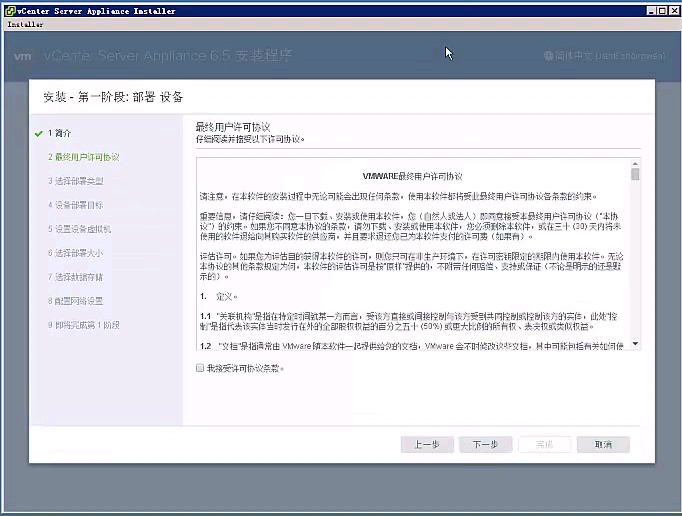Open the 简体中文 language selector

point(604,56)
